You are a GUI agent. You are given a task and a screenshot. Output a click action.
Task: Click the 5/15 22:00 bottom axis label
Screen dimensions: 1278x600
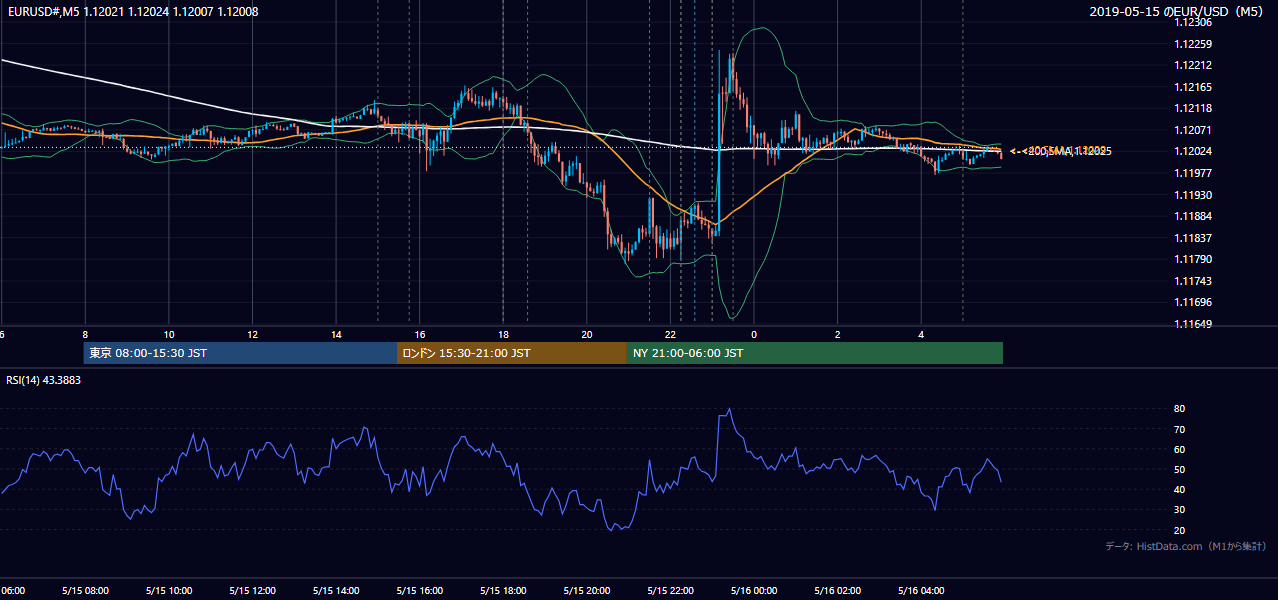[x=671, y=591]
